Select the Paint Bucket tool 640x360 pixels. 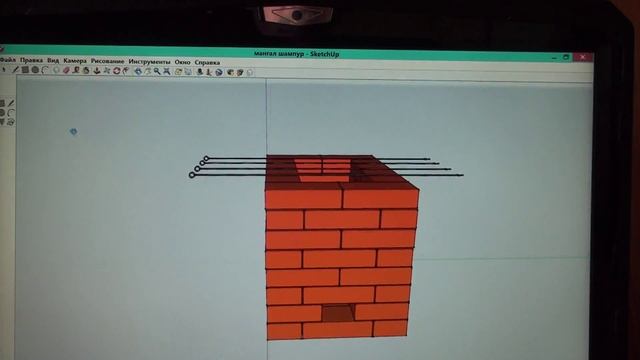(86, 71)
